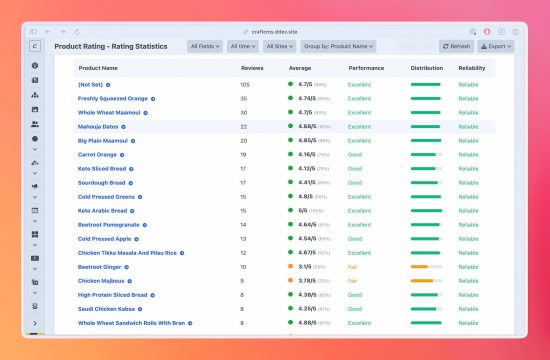The width and height of the screenshot is (550, 360).
Task: Click the browser address bar showing the site URL
Action: [270, 32]
